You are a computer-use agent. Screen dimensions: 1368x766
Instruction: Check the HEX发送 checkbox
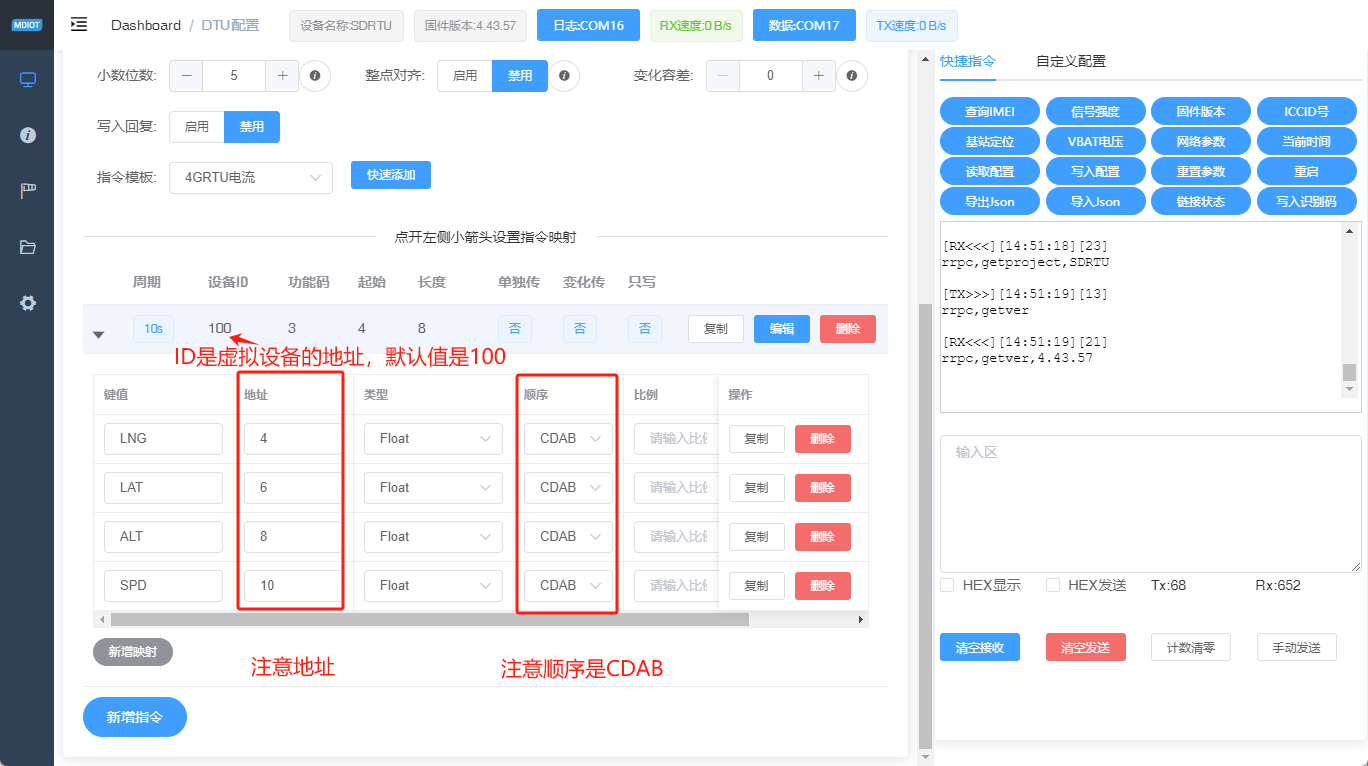(1053, 585)
